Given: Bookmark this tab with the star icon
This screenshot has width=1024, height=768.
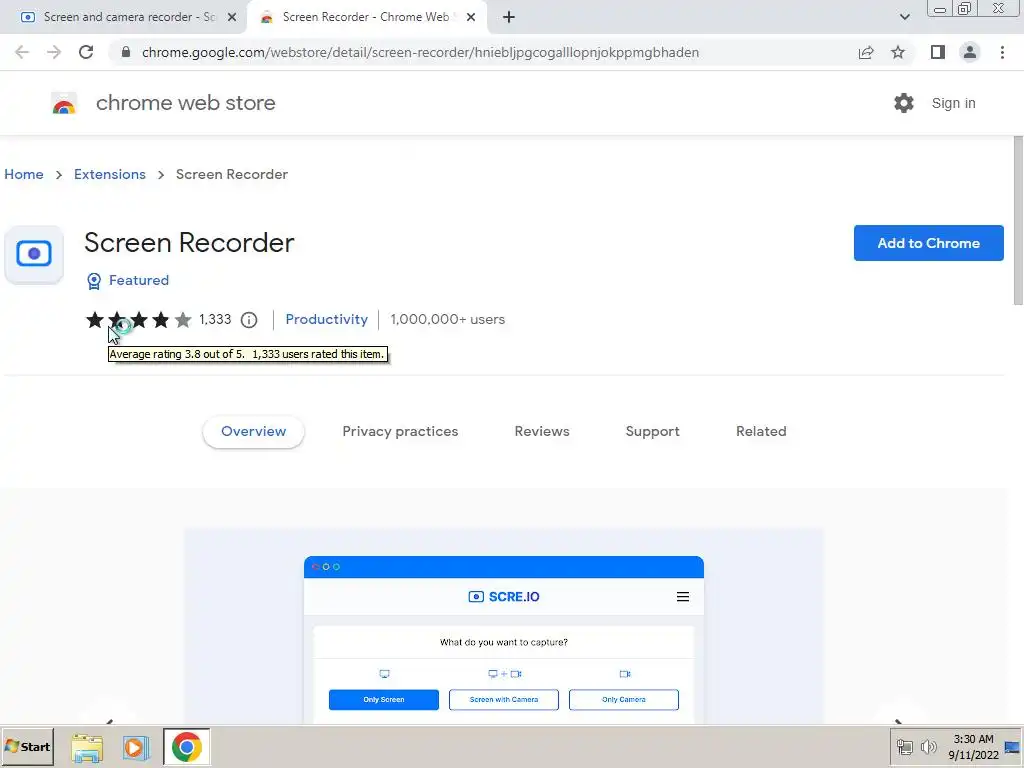Looking at the screenshot, I should [x=898, y=52].
